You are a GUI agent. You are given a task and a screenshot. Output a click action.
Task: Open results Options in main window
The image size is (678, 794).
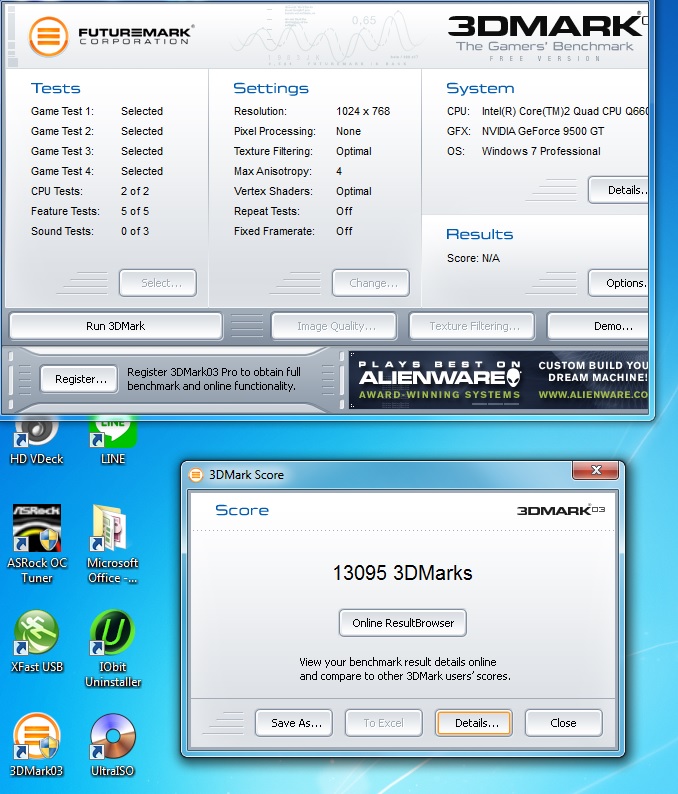click(619, 283)
